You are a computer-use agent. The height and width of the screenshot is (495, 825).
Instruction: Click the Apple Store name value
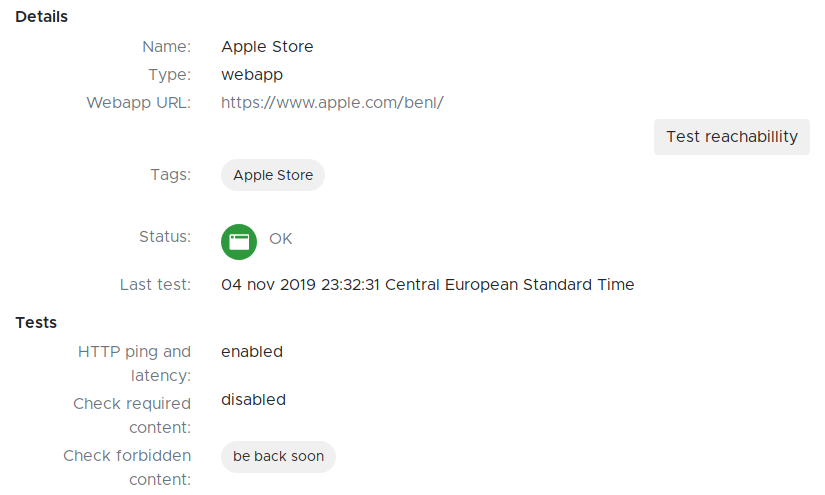click(x=267, y=46)
